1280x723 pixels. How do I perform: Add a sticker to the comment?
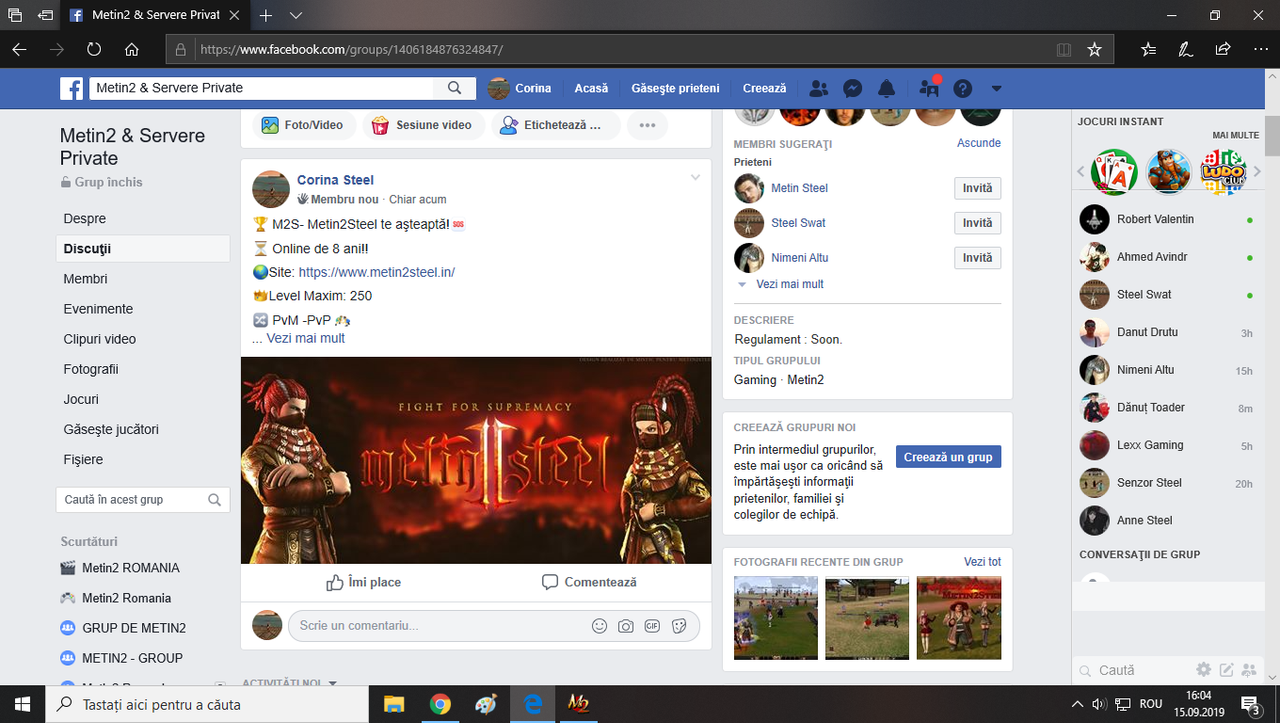pyautogui.click(x=679, y=626)
